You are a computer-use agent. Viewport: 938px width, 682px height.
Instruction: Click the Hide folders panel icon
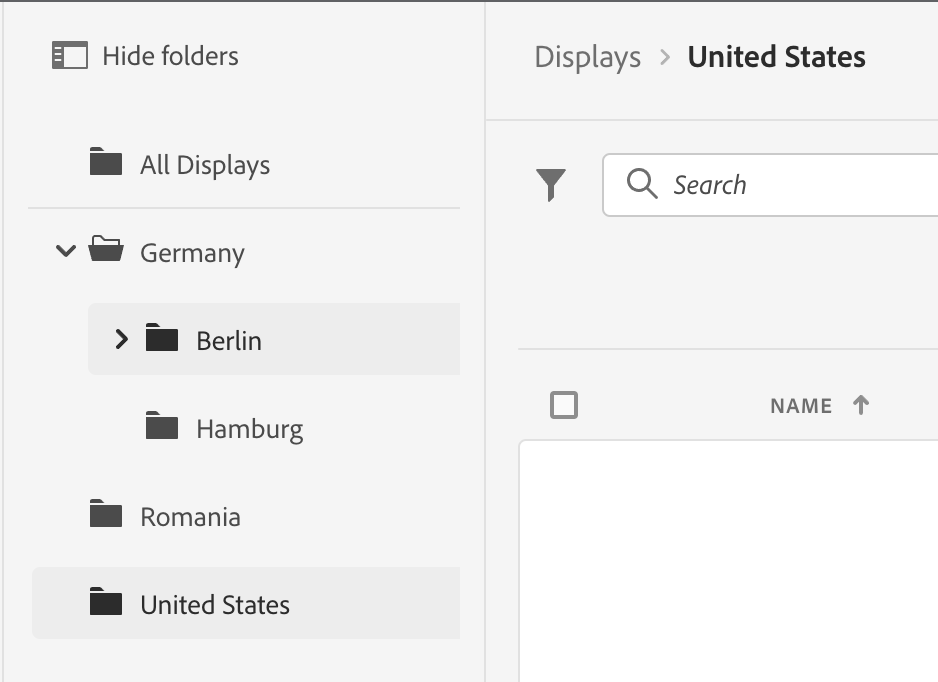(70, 56)
